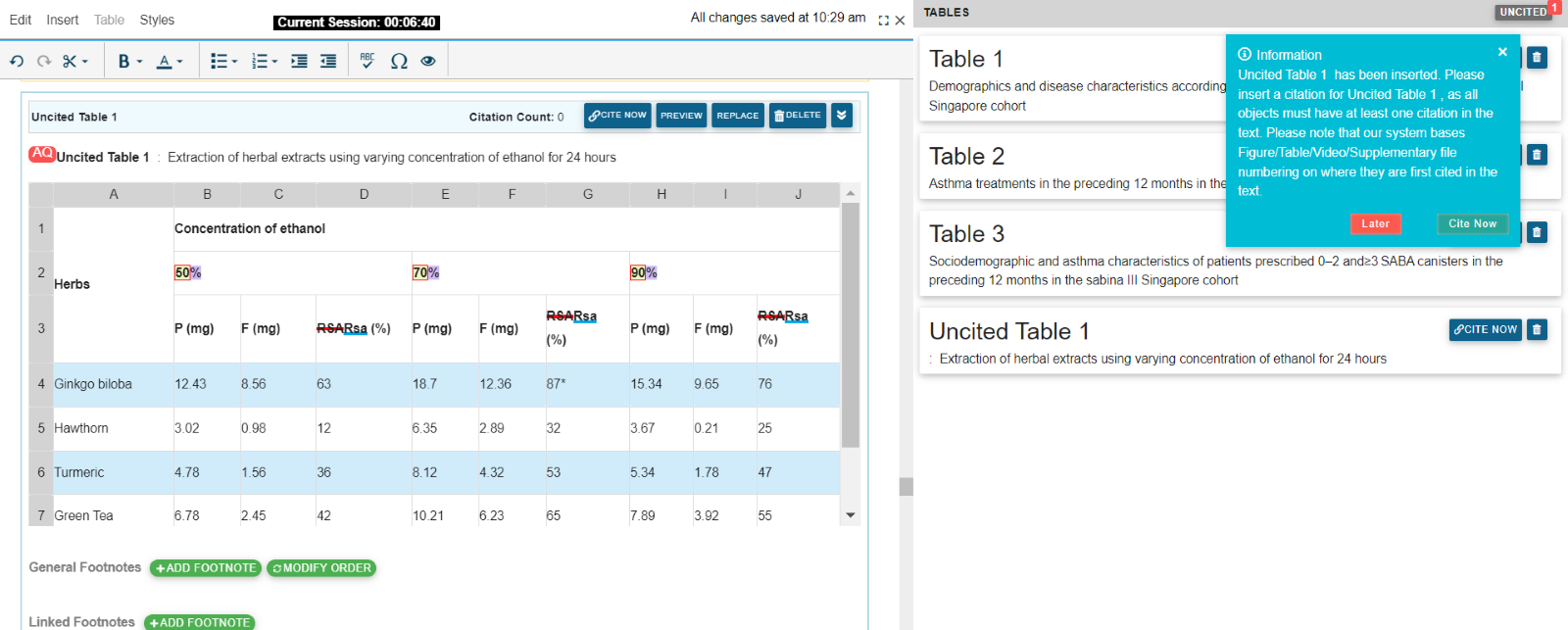Image resolution: width=1568 pixels, height=630 pixels.
Task: Run the ABC spell check
Action: coord(367,61)
